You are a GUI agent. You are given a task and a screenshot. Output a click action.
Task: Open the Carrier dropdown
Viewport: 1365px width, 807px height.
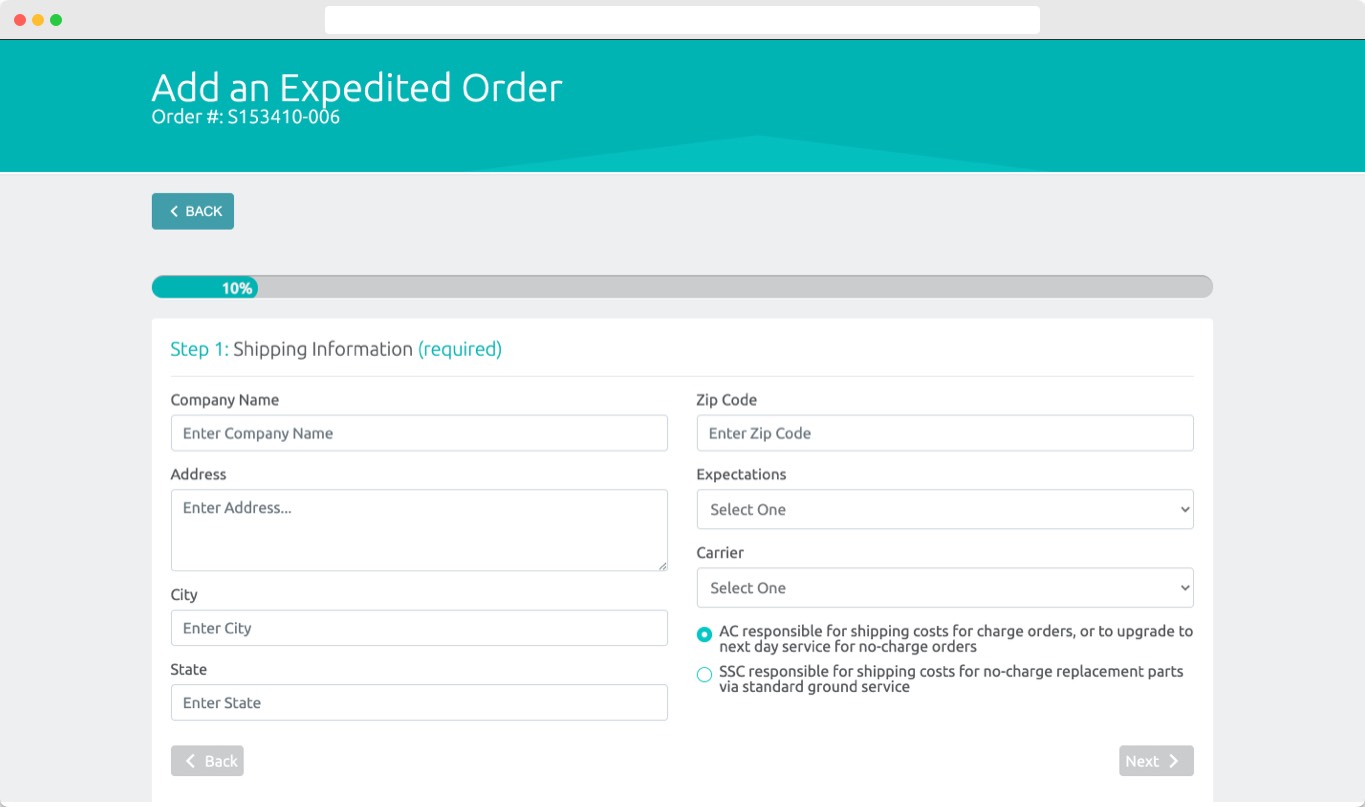click(945, 588)
